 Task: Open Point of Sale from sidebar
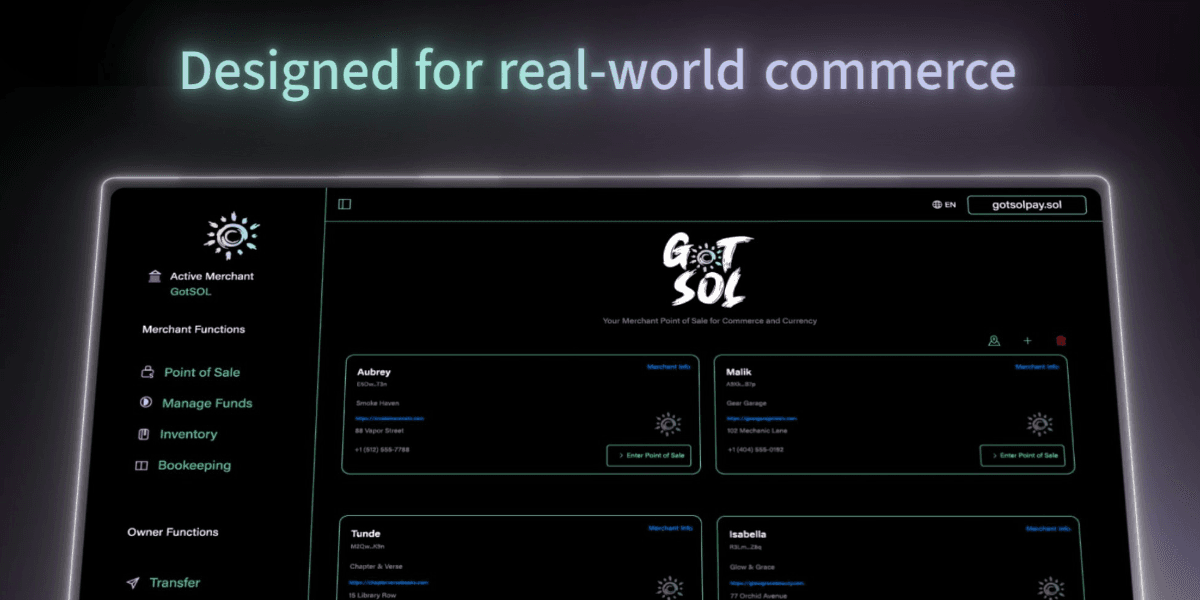[x=202, y=372]
